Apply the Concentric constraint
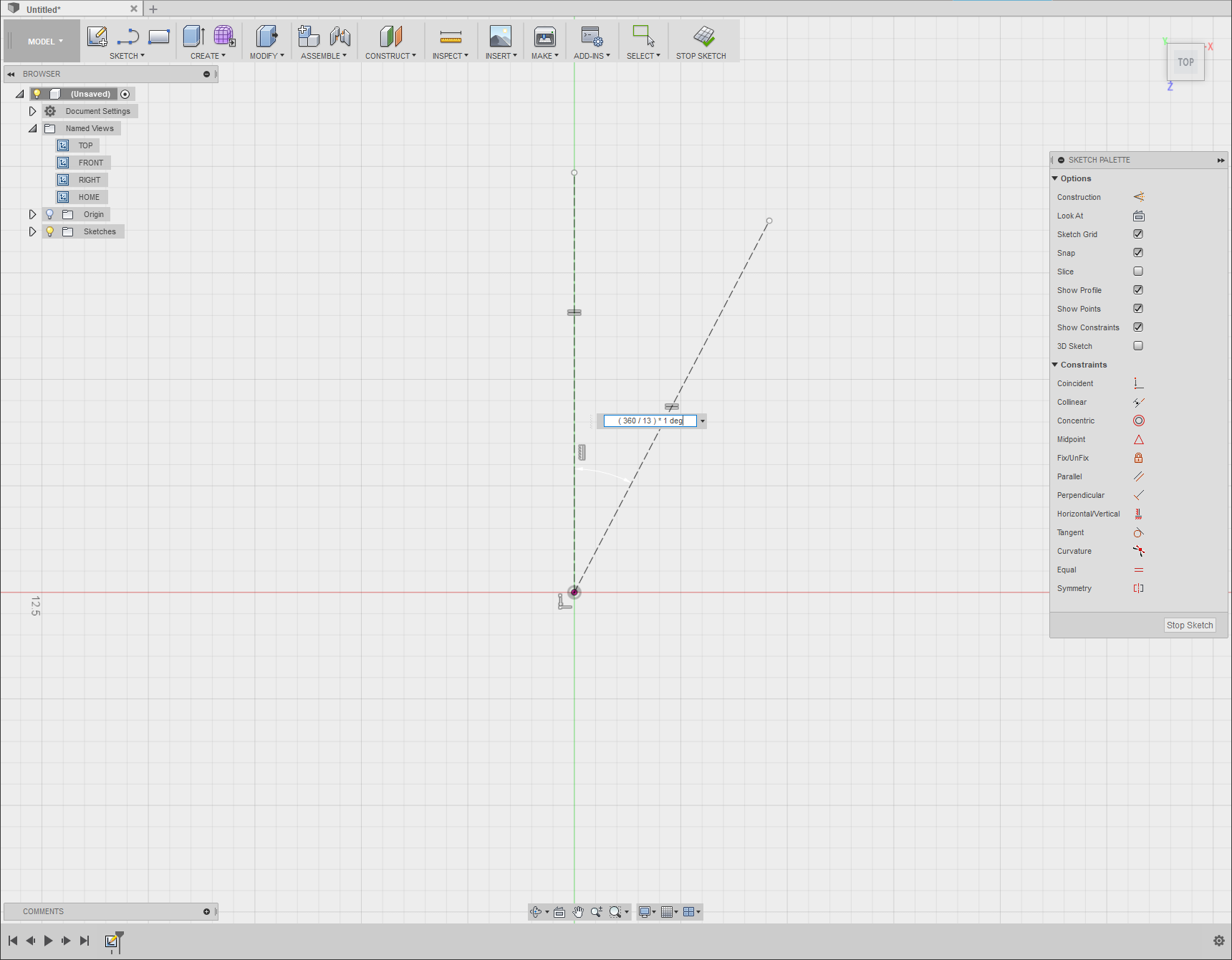1232x960 pixels. click(1138, 421)
